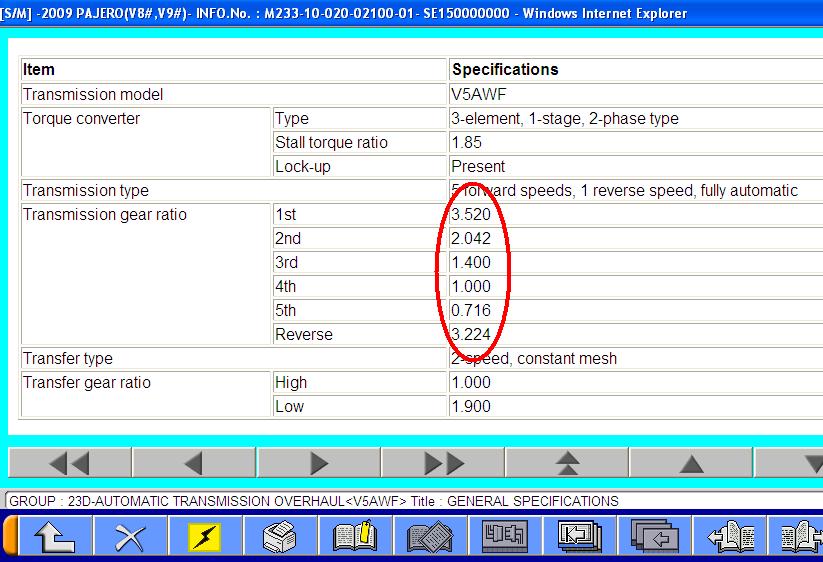Click the double up-arrow top-of-page button
Viewport: 823px width, 562px height.
pyautogui.click(x=567, y=463)
